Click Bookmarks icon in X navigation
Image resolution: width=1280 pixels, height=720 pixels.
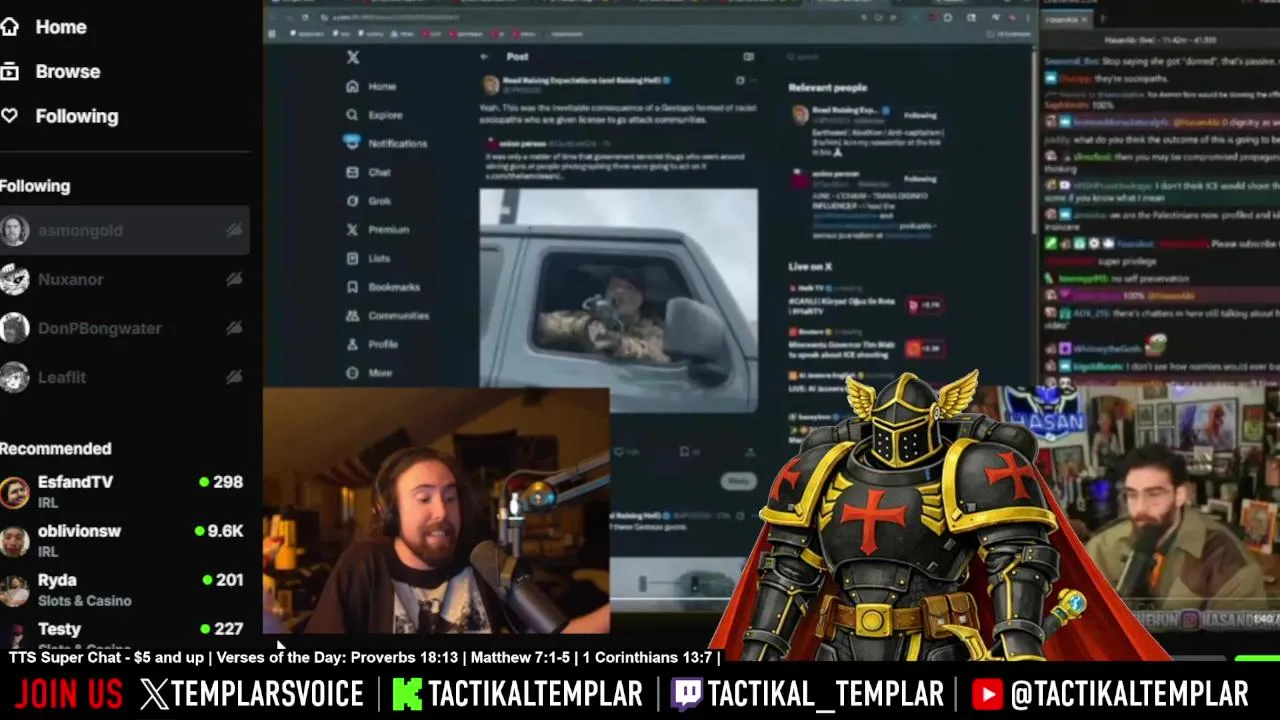(x=352, y=287)
